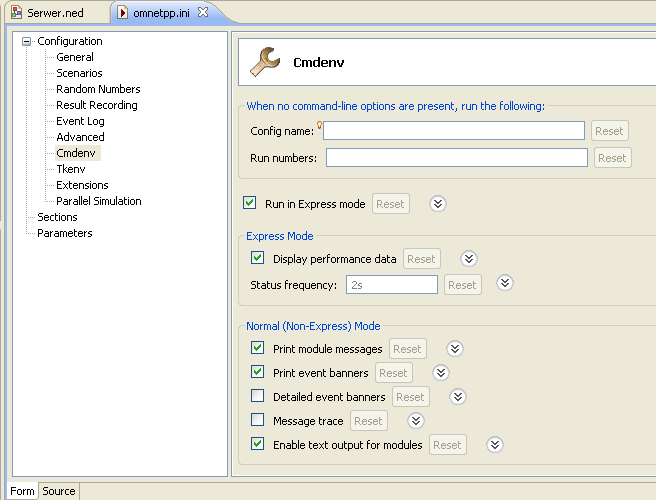Expand details for Print event banners
Image resolution: width=656 pixels, height=500 pixels.
click(x=441, y=373)
